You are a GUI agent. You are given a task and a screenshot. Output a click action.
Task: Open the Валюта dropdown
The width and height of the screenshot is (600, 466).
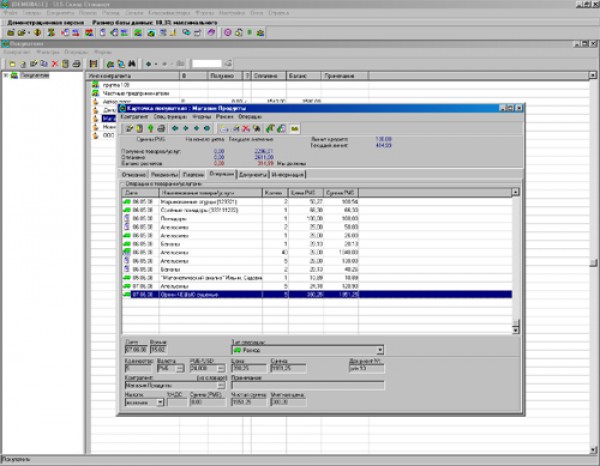(180, 368)
